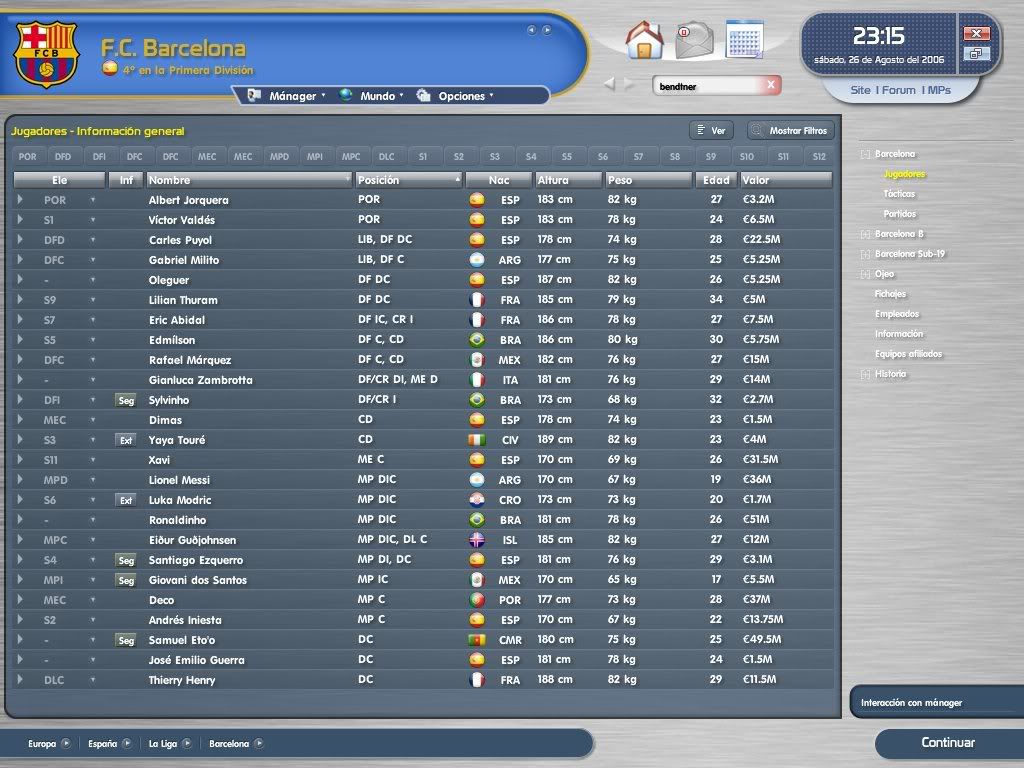Expand Barcelona Sub-19 in the sidebar
The height and width of the screenshot is (768, 1024).
[x=865, y=254]
